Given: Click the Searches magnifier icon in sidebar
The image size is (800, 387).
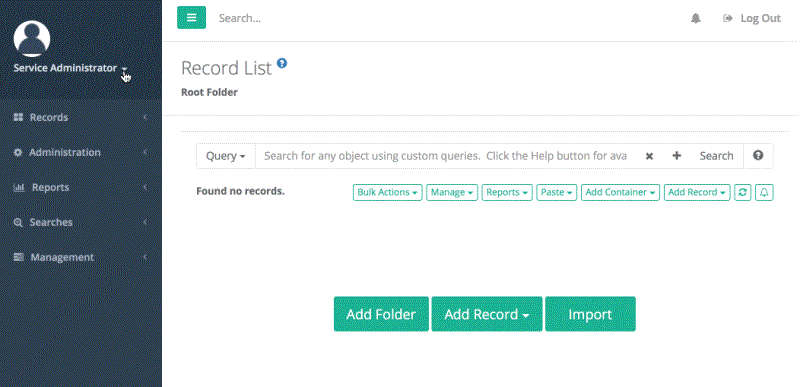Looking at the screenshot, I should click(18, 223).
